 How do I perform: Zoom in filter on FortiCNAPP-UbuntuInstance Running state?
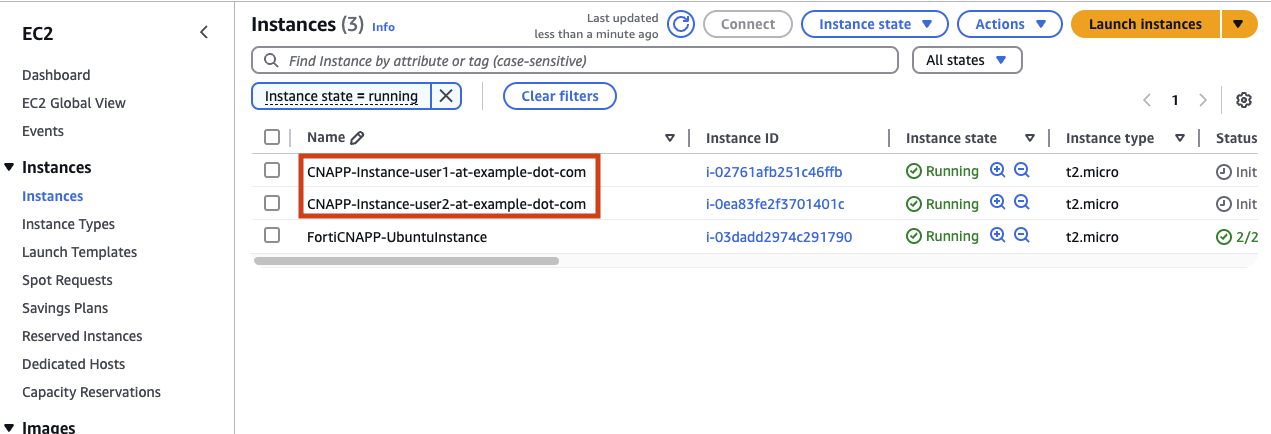[997, 236]
